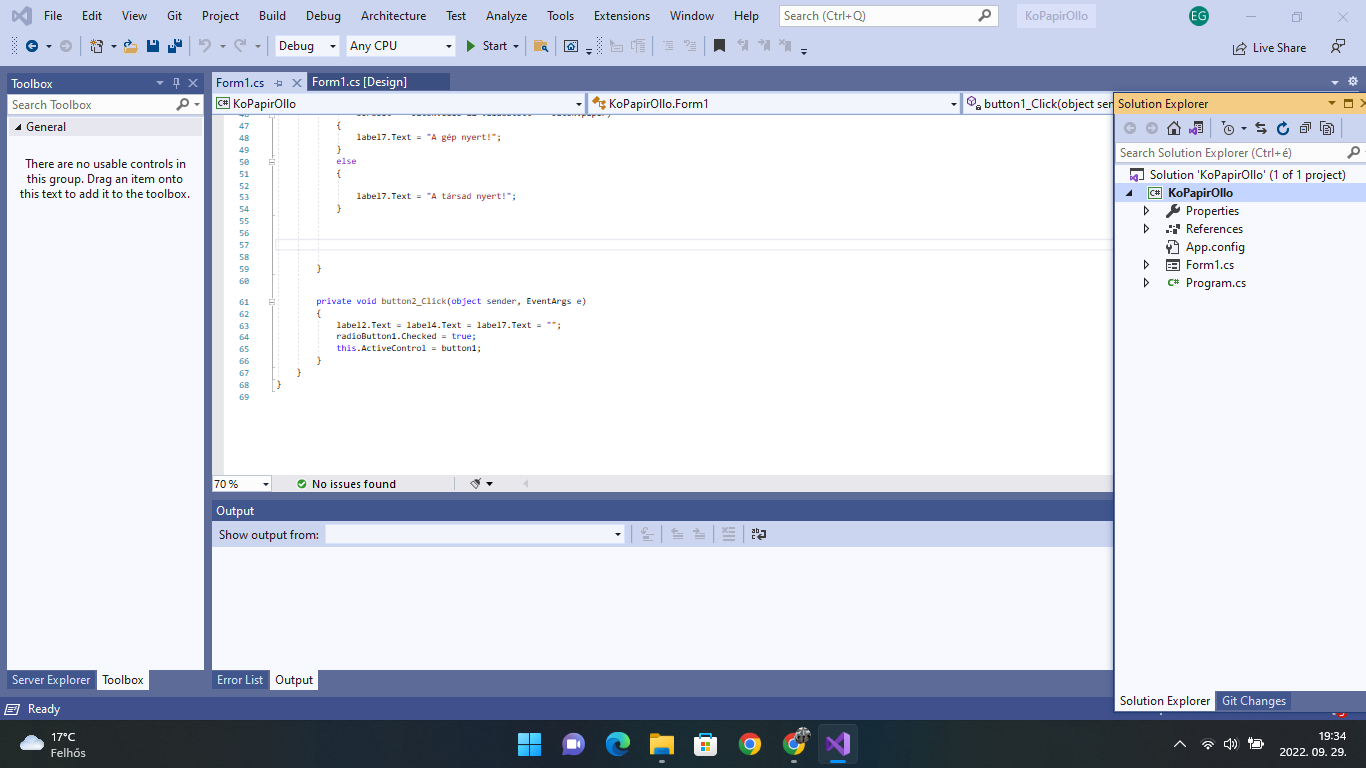Toggle auto-hide pin on Toolbox panel
This screenshot has width=1366, height=768.
click(x=176, y=83)
